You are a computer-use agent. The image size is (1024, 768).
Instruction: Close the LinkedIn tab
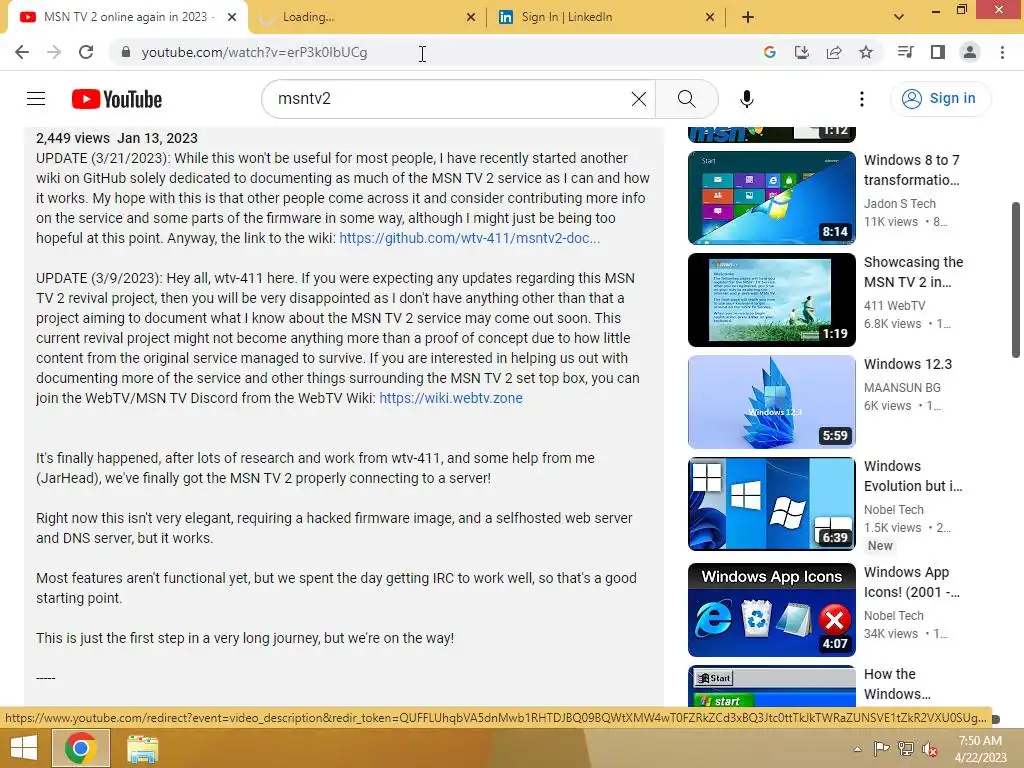tap(710, 17)
